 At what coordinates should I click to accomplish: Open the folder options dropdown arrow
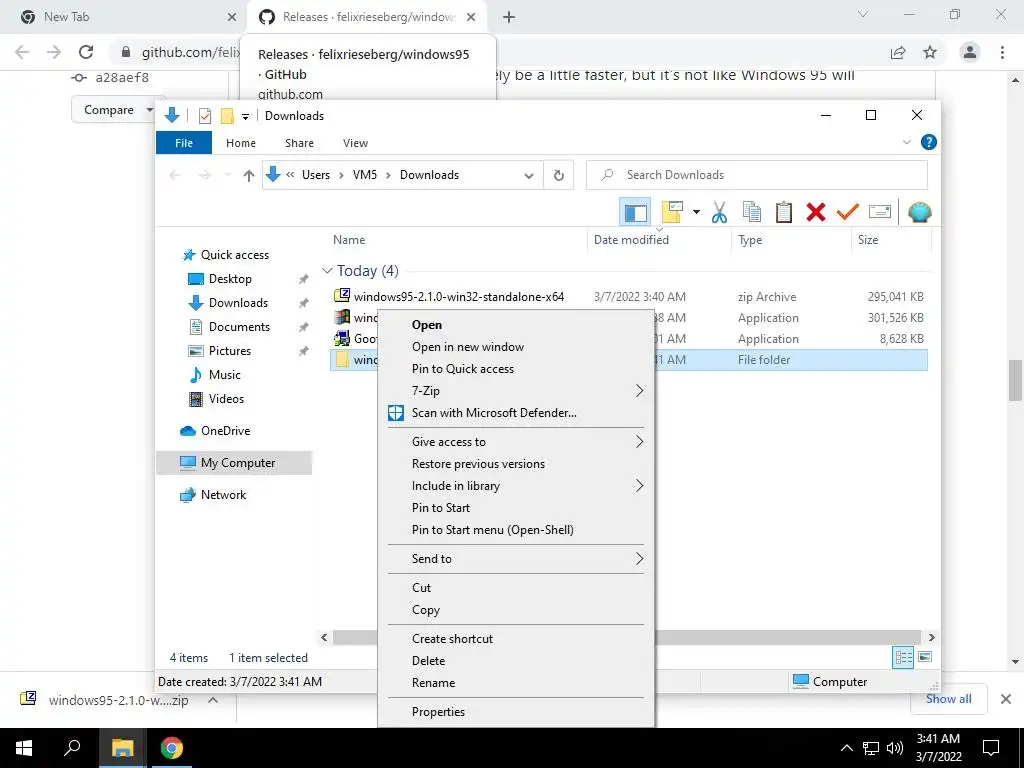click(696, 212)
